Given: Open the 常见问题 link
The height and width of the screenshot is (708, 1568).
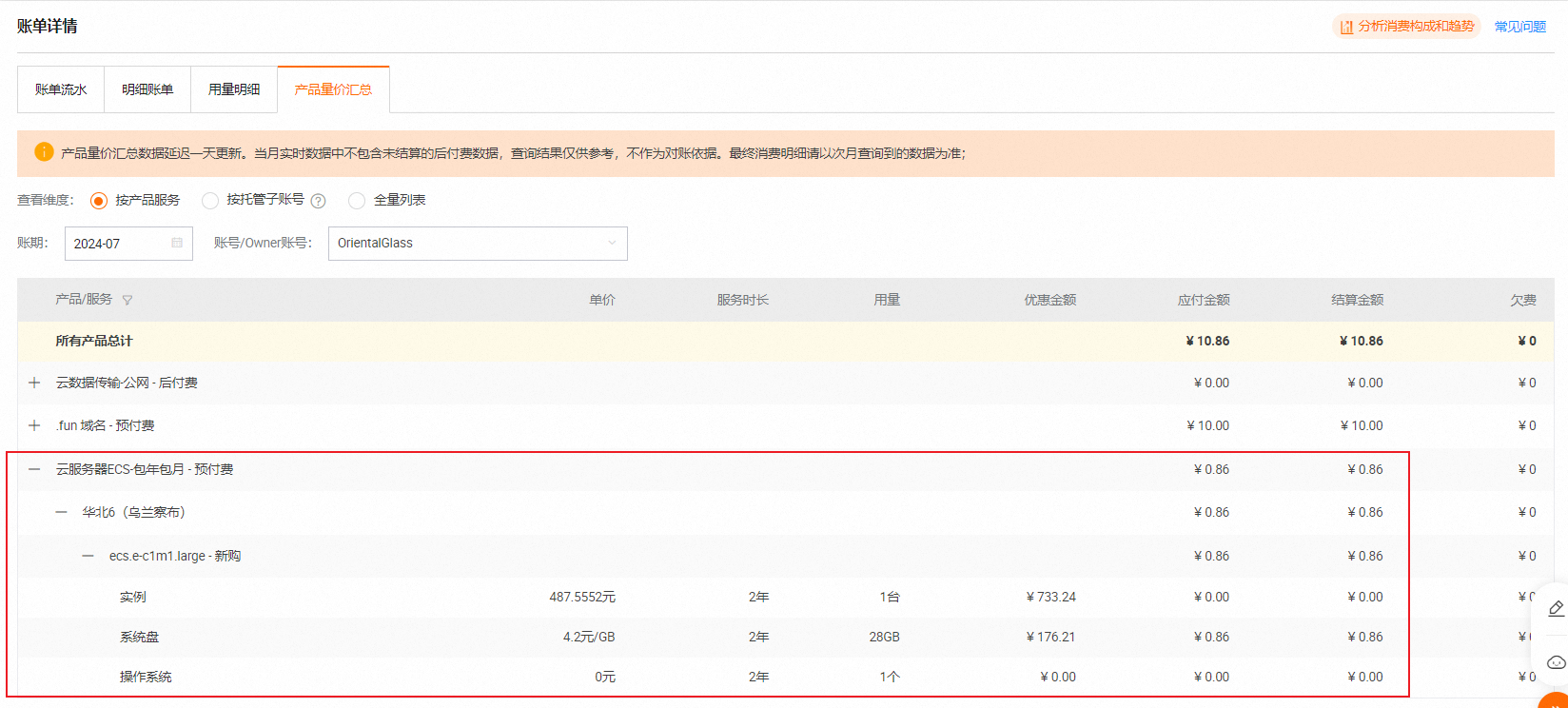Looking at the screenshot, I should pyautogui.click(x=1519, y=27).
